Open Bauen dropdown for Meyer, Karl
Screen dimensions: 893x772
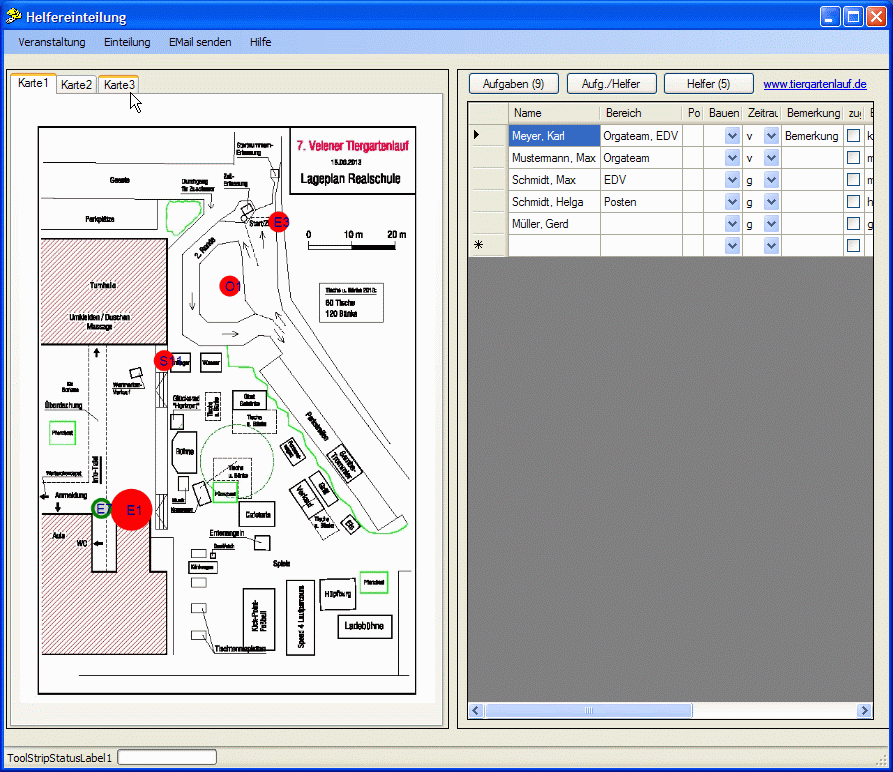(732, 135)
